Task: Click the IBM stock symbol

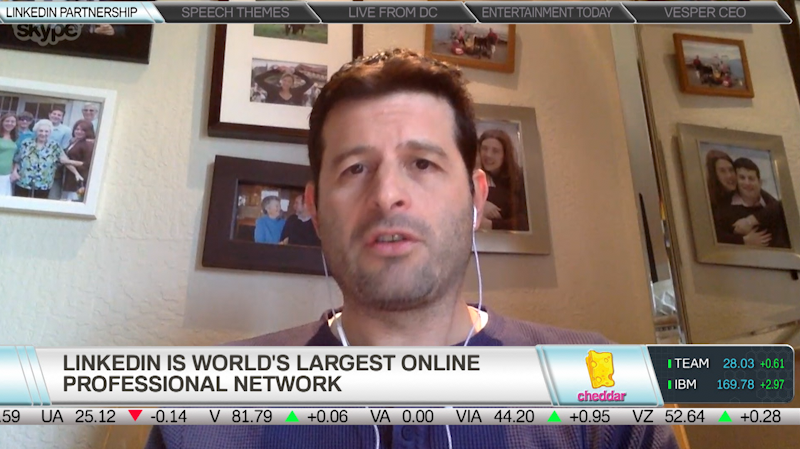Action: click(686, 384)
